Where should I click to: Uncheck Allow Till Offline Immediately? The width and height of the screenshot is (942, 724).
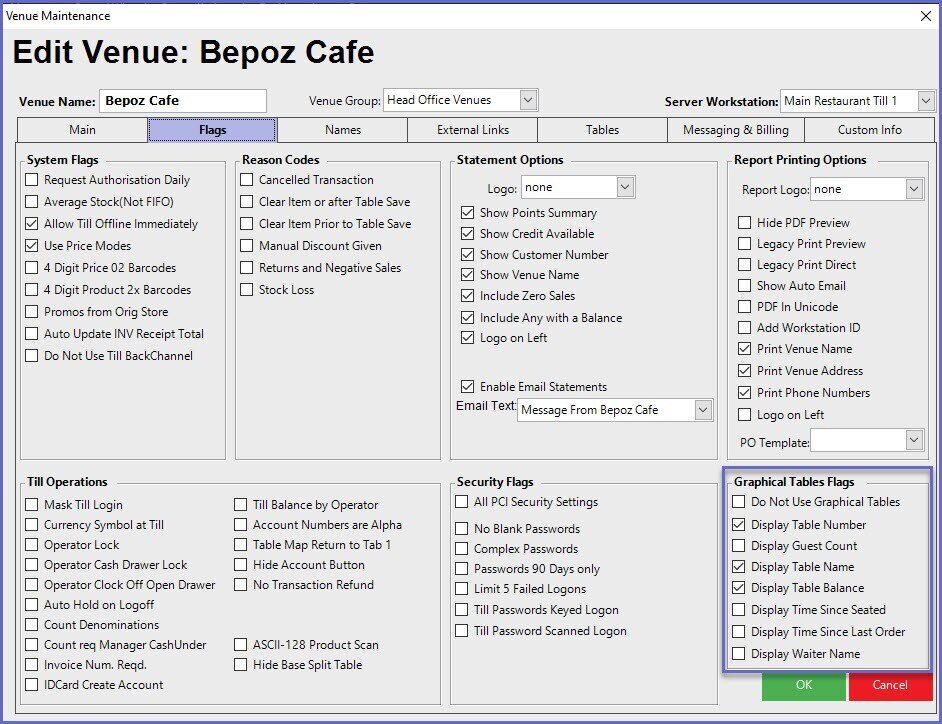[33, 224]
